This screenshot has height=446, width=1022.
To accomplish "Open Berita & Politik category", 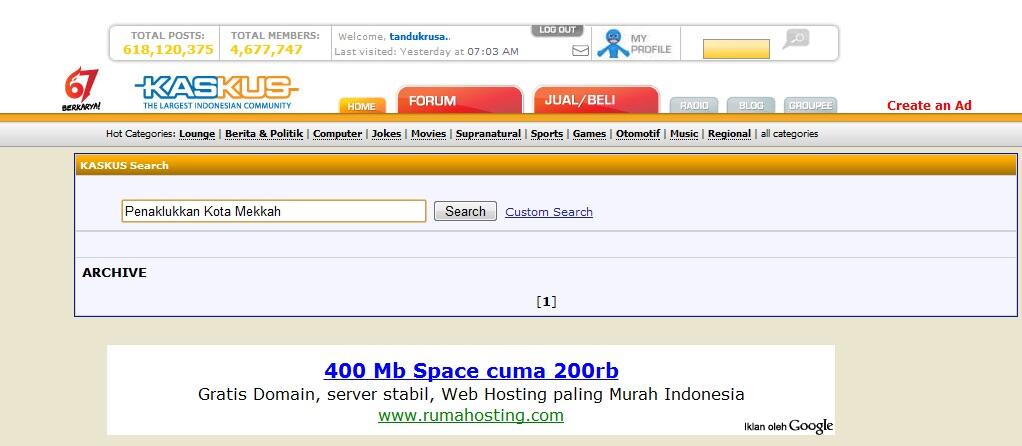I will [264, 134].
